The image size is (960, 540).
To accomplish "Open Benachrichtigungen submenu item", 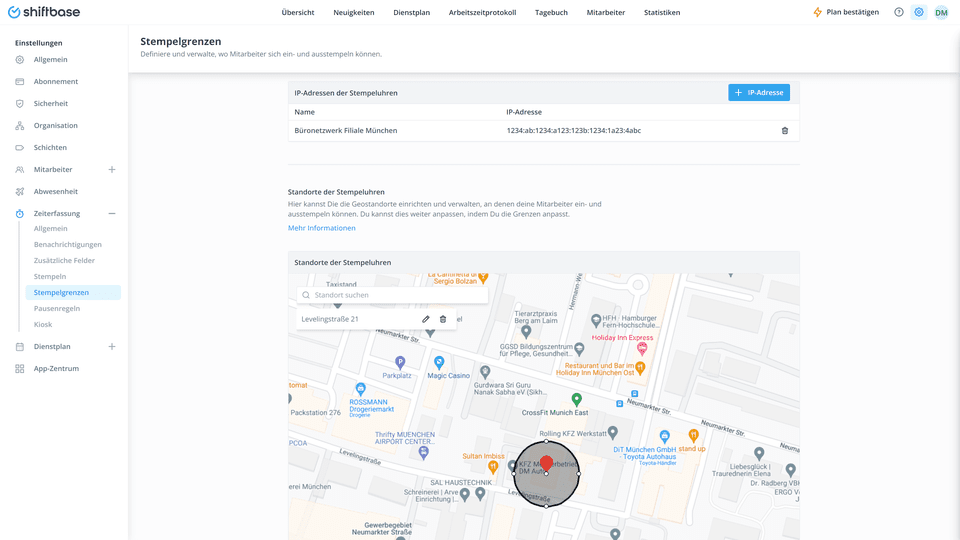I will [x=67, y=244].
